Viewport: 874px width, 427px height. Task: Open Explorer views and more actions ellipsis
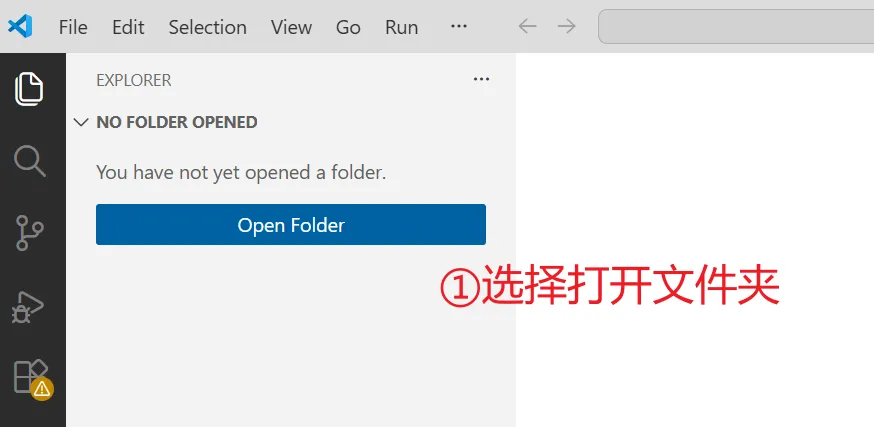tap(481, 79)
